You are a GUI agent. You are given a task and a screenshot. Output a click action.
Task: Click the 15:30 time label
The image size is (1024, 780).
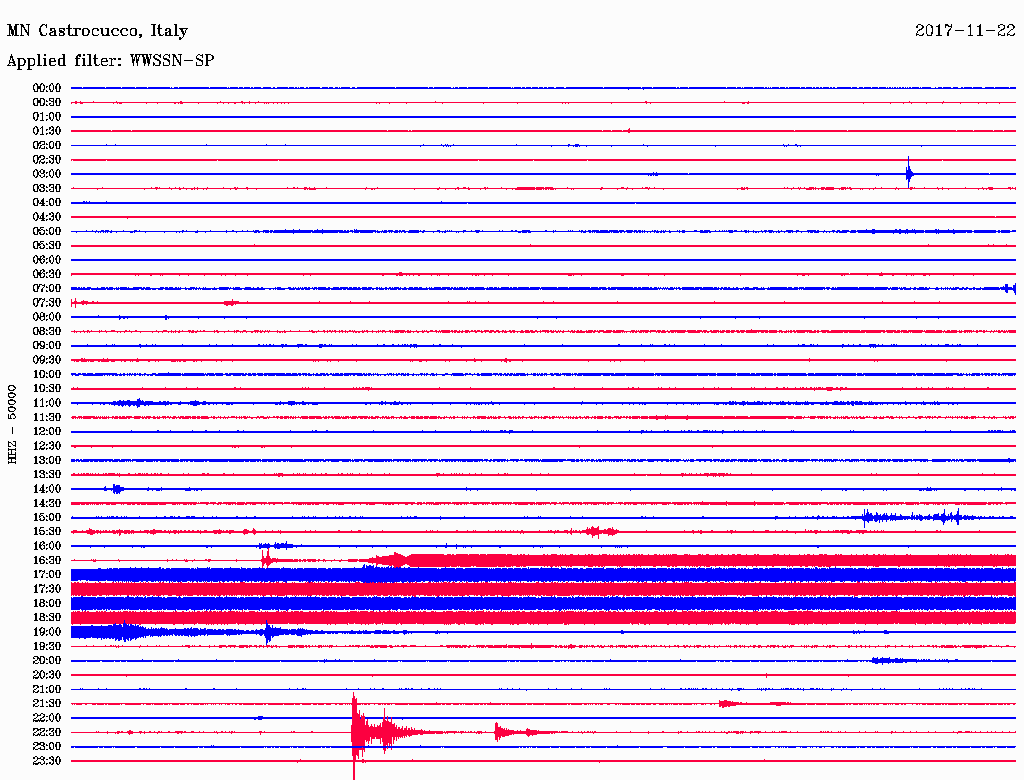tap(47, 532)
